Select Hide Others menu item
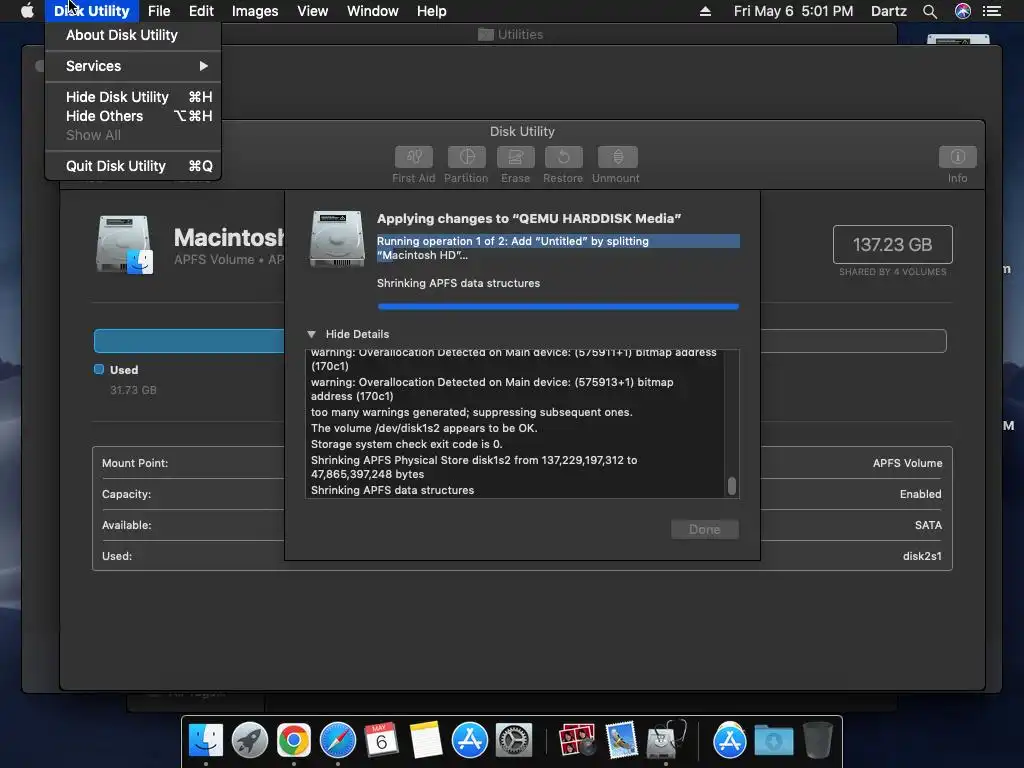The height and width of the screenshot is (768, 1024). (133, 116)
